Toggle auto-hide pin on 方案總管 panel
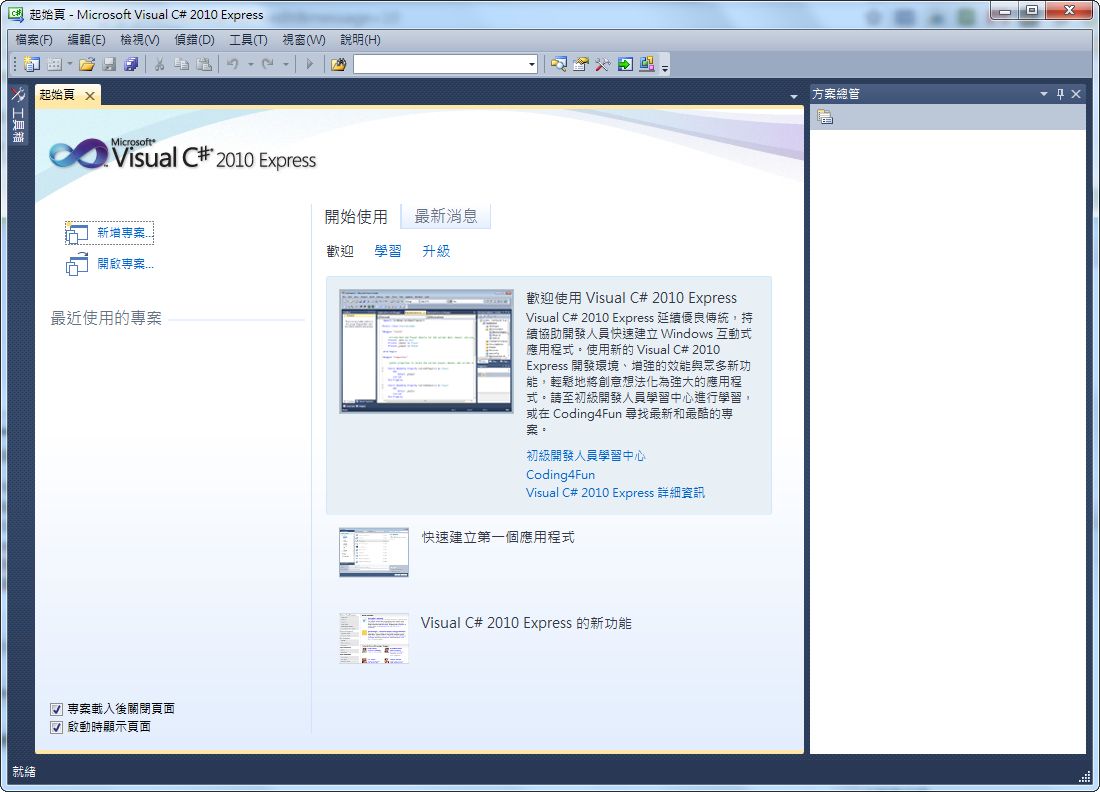This screenshot has height=792, width=1100. [1060, 94]
